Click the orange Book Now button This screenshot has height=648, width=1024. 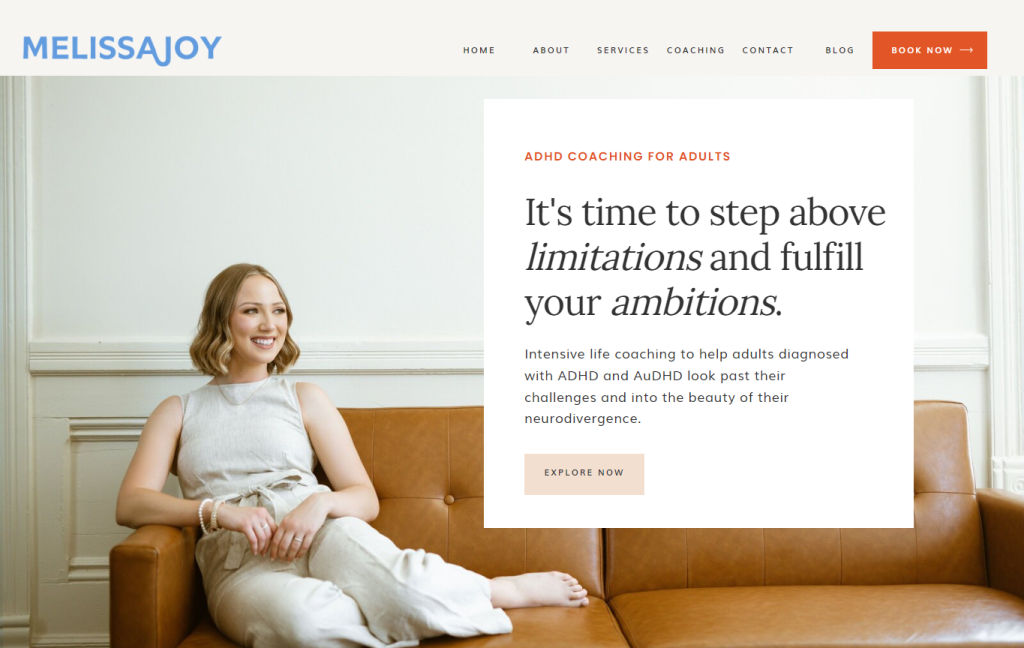pyautogui.click(x=929, y=50)
